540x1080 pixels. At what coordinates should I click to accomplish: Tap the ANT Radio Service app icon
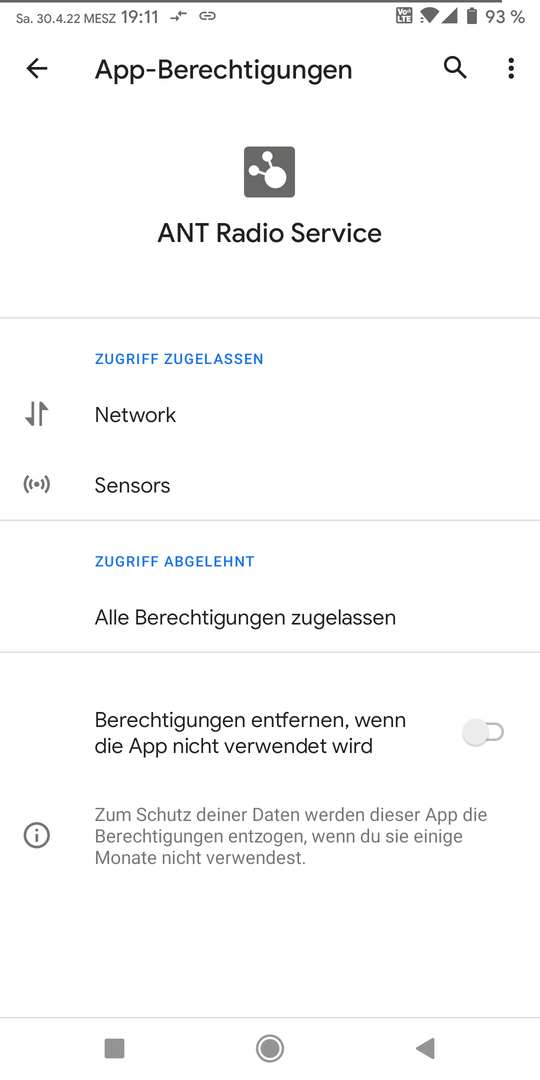(269, 172)
